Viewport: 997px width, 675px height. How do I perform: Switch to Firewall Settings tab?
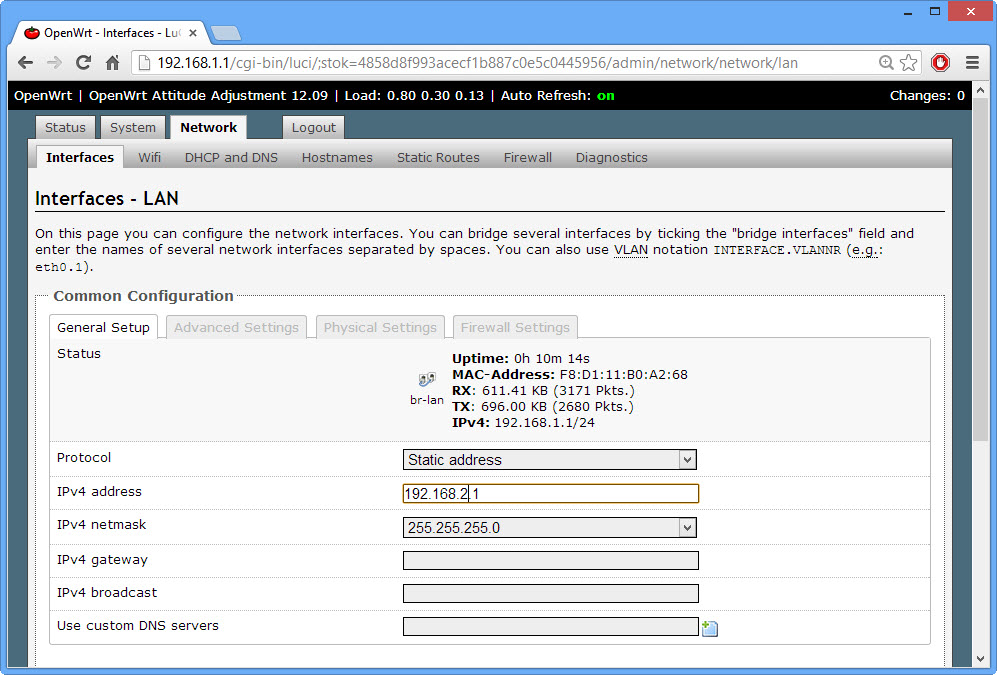(515, 327)
